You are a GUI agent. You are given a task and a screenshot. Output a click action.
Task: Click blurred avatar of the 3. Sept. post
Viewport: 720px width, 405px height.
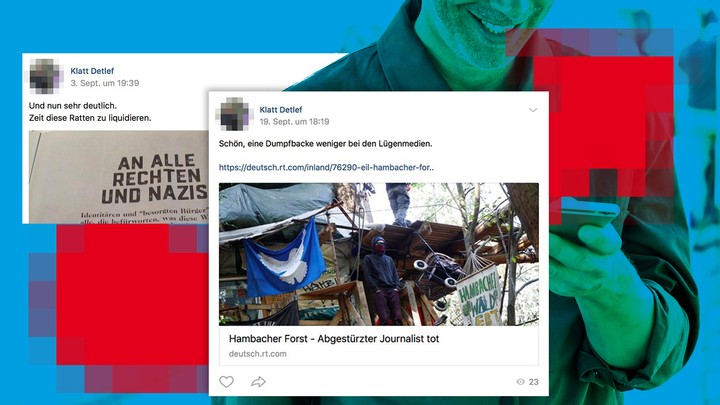tap(45, 76)
